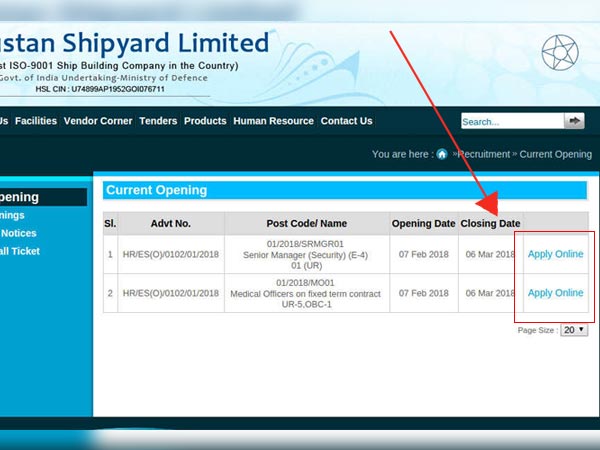This screenshot has width=600, height=450.
Task: Click the 01 (UR) vacancy text
Action: coord(307,266)
